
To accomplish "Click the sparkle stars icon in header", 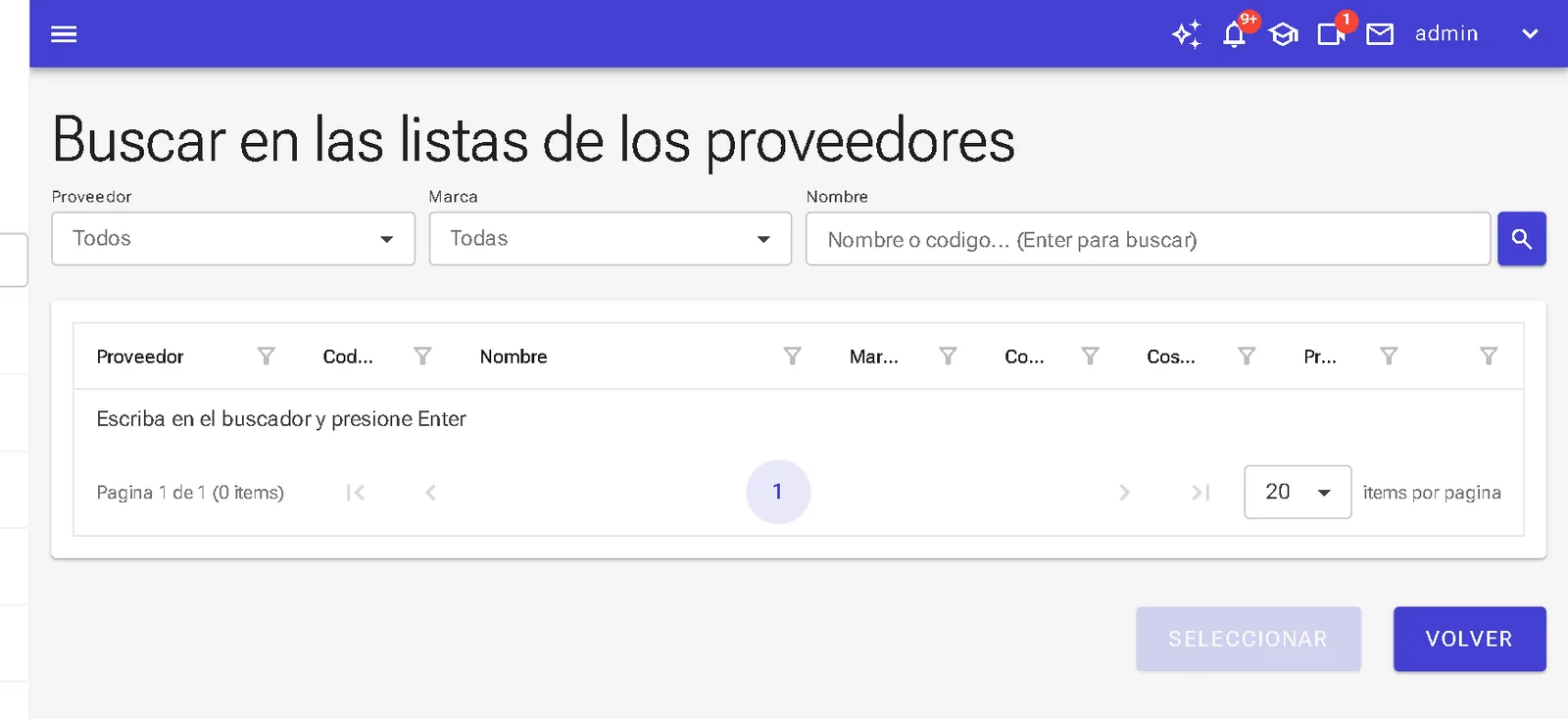I will 1186,34.
